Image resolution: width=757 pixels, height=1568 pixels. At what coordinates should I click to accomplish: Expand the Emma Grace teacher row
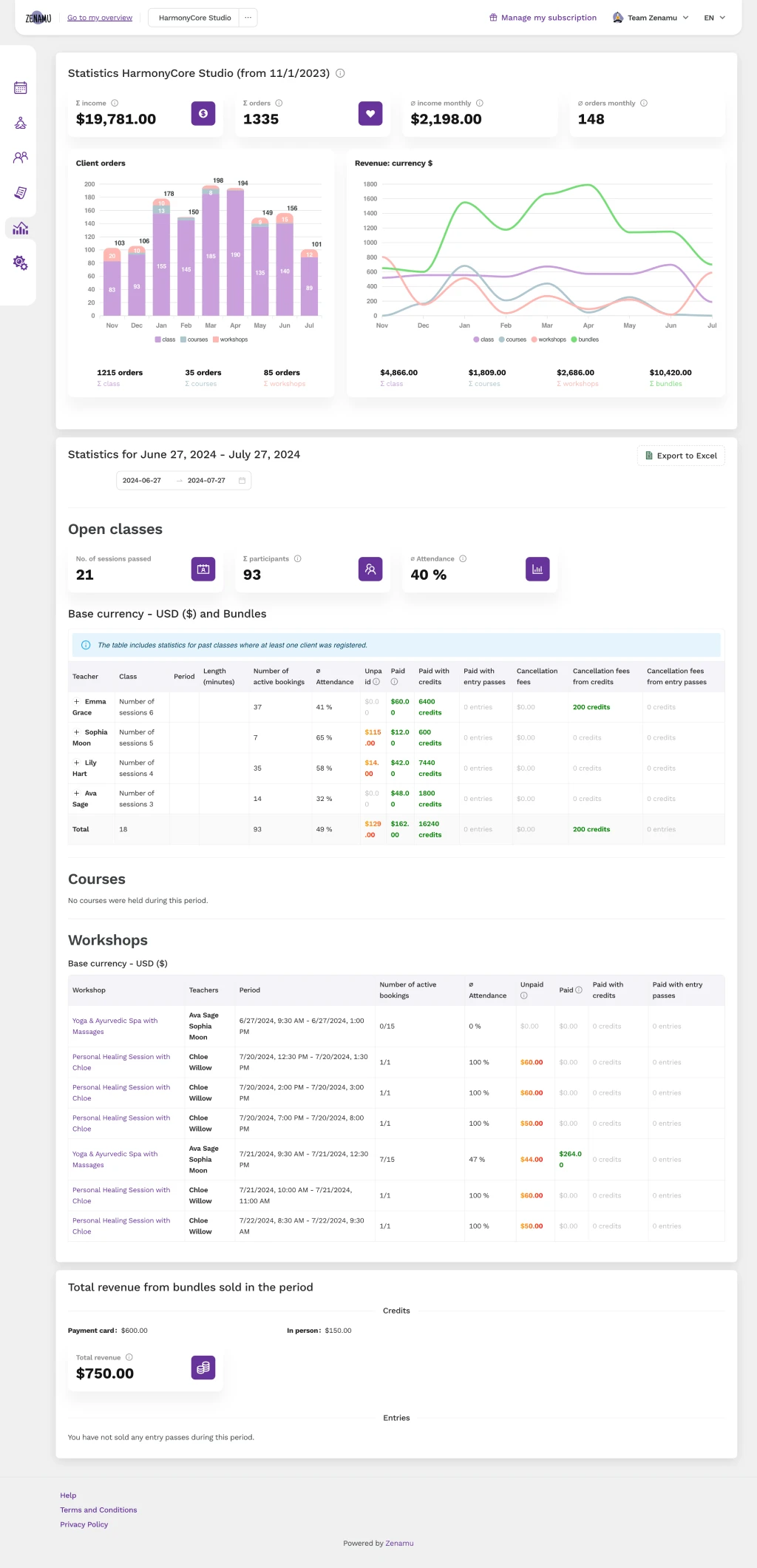tap(77, 702)
